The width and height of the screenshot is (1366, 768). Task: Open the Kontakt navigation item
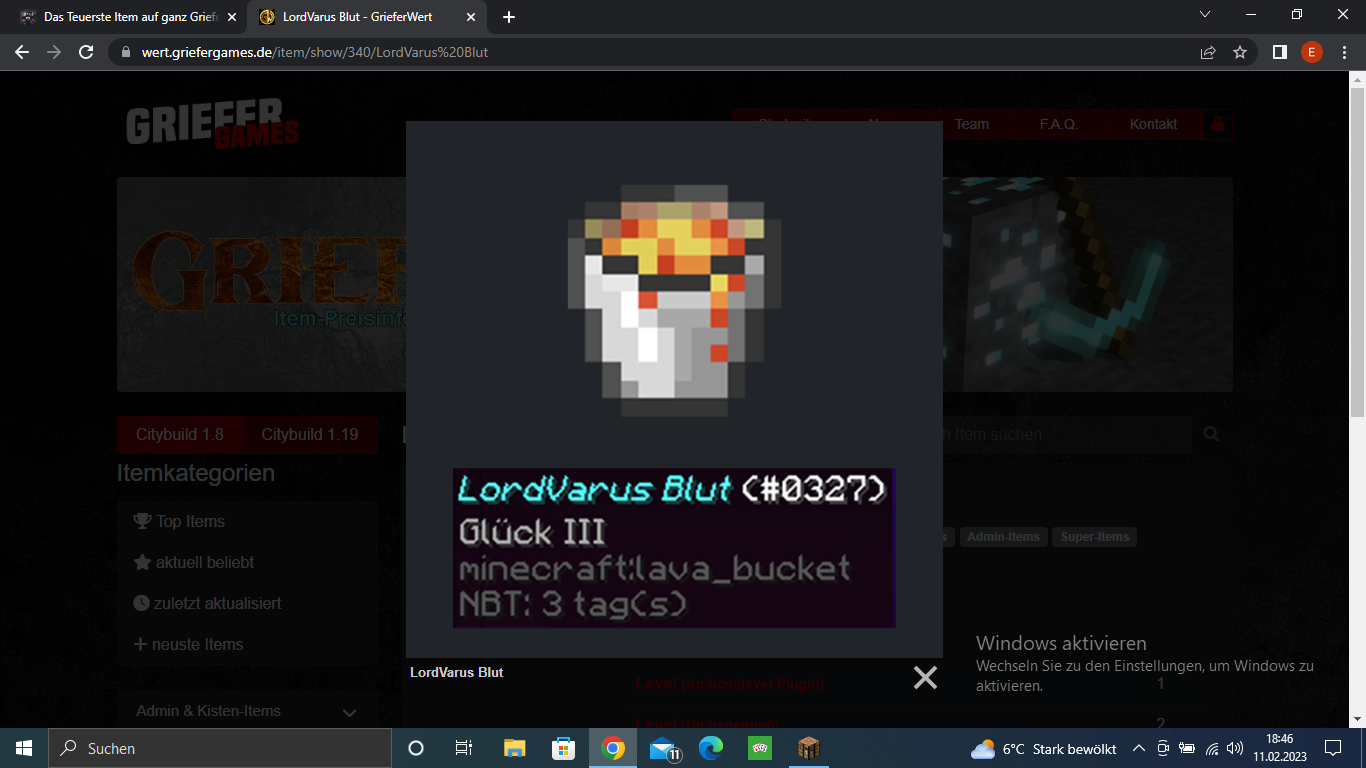(1153, 124)
